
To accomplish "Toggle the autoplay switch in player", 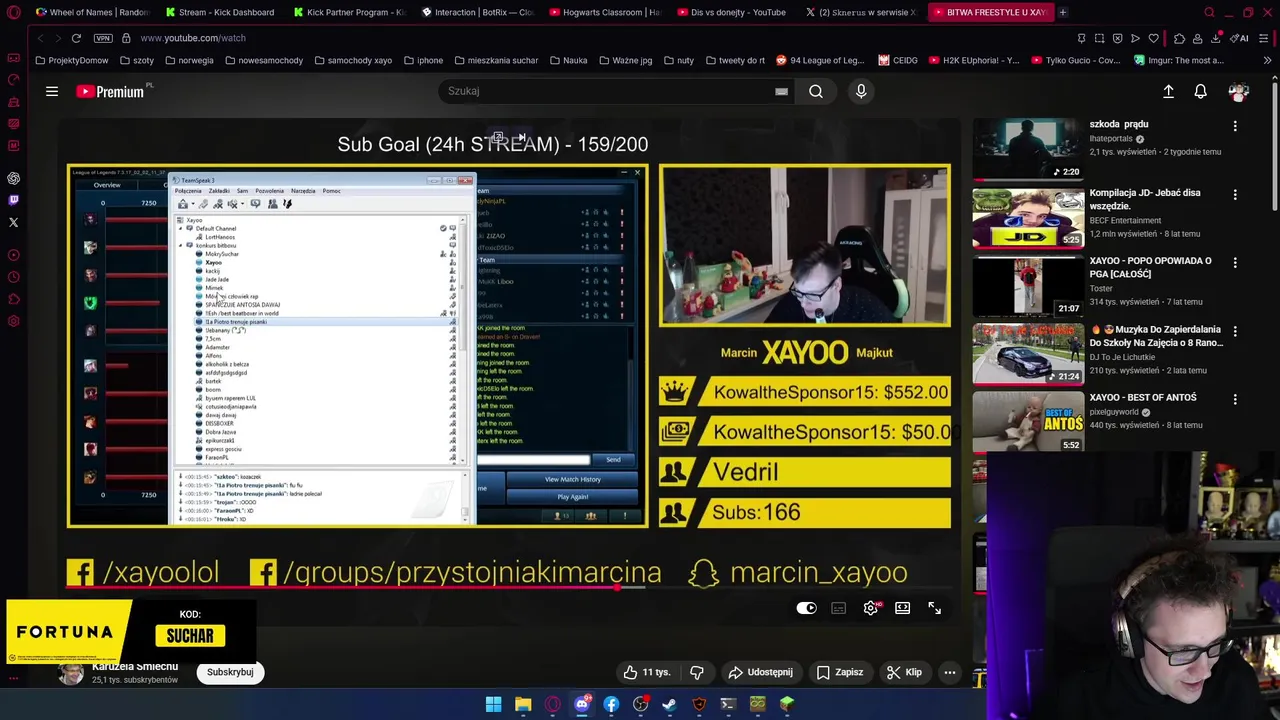I will 806,608.
